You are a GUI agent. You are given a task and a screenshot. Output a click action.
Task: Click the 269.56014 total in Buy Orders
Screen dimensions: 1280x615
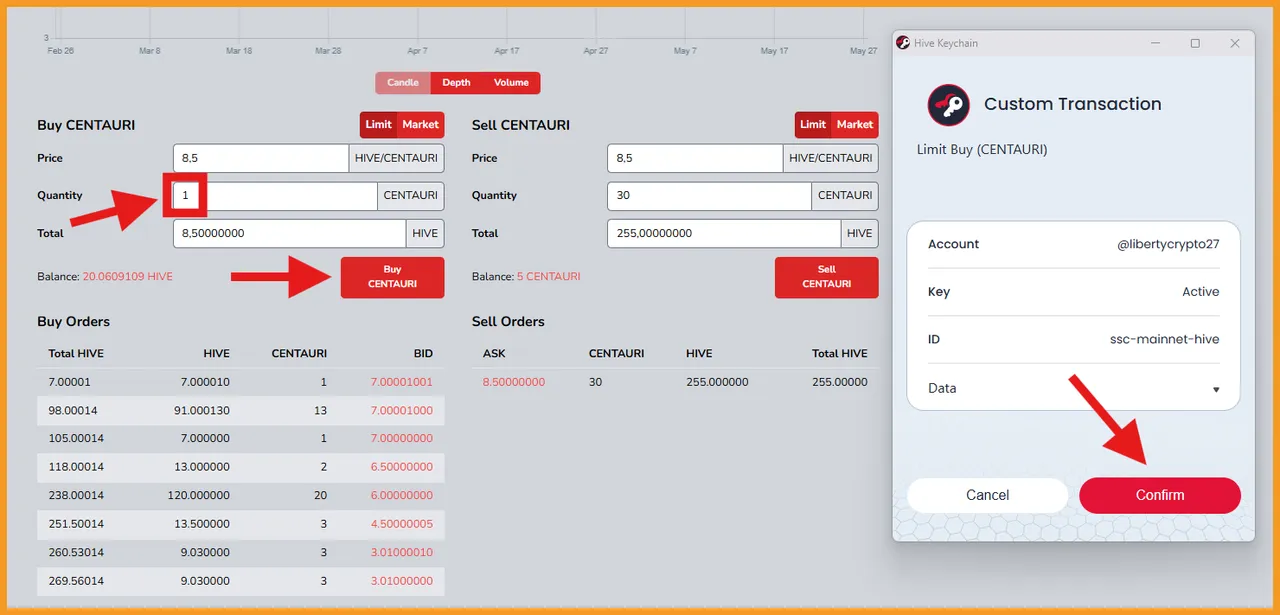76,580
